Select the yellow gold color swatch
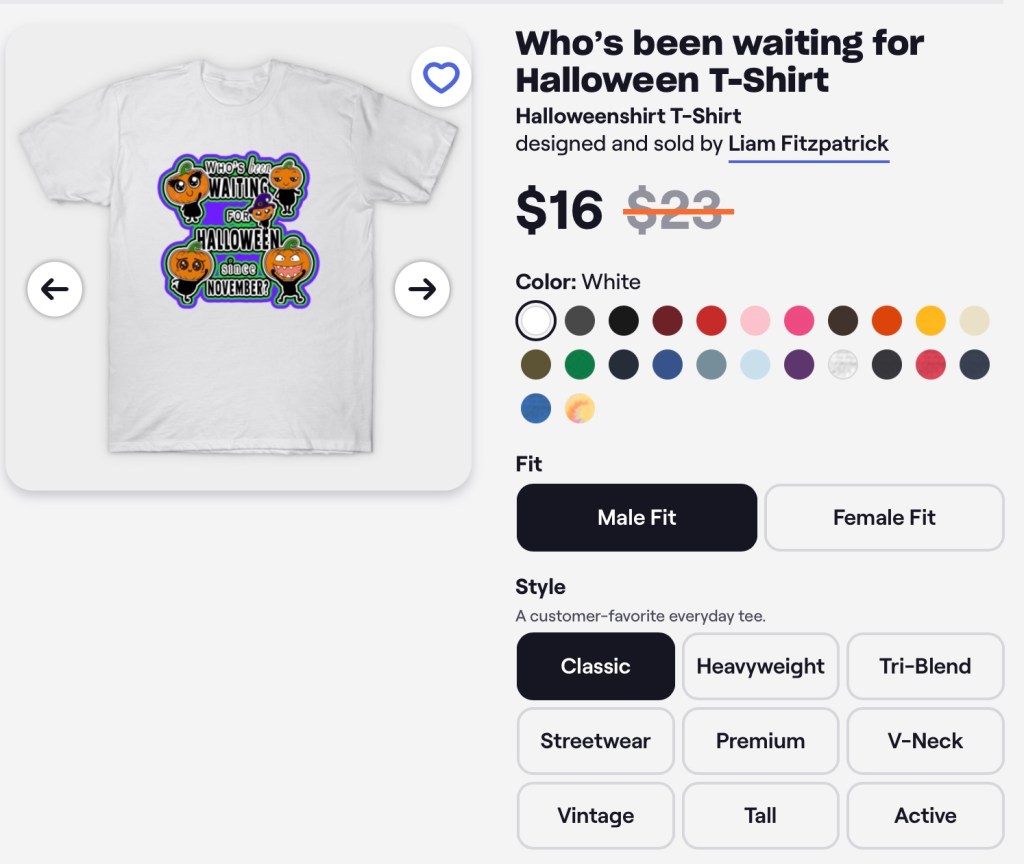This screenshot has height=864, width=1024. tap(931, 320)
